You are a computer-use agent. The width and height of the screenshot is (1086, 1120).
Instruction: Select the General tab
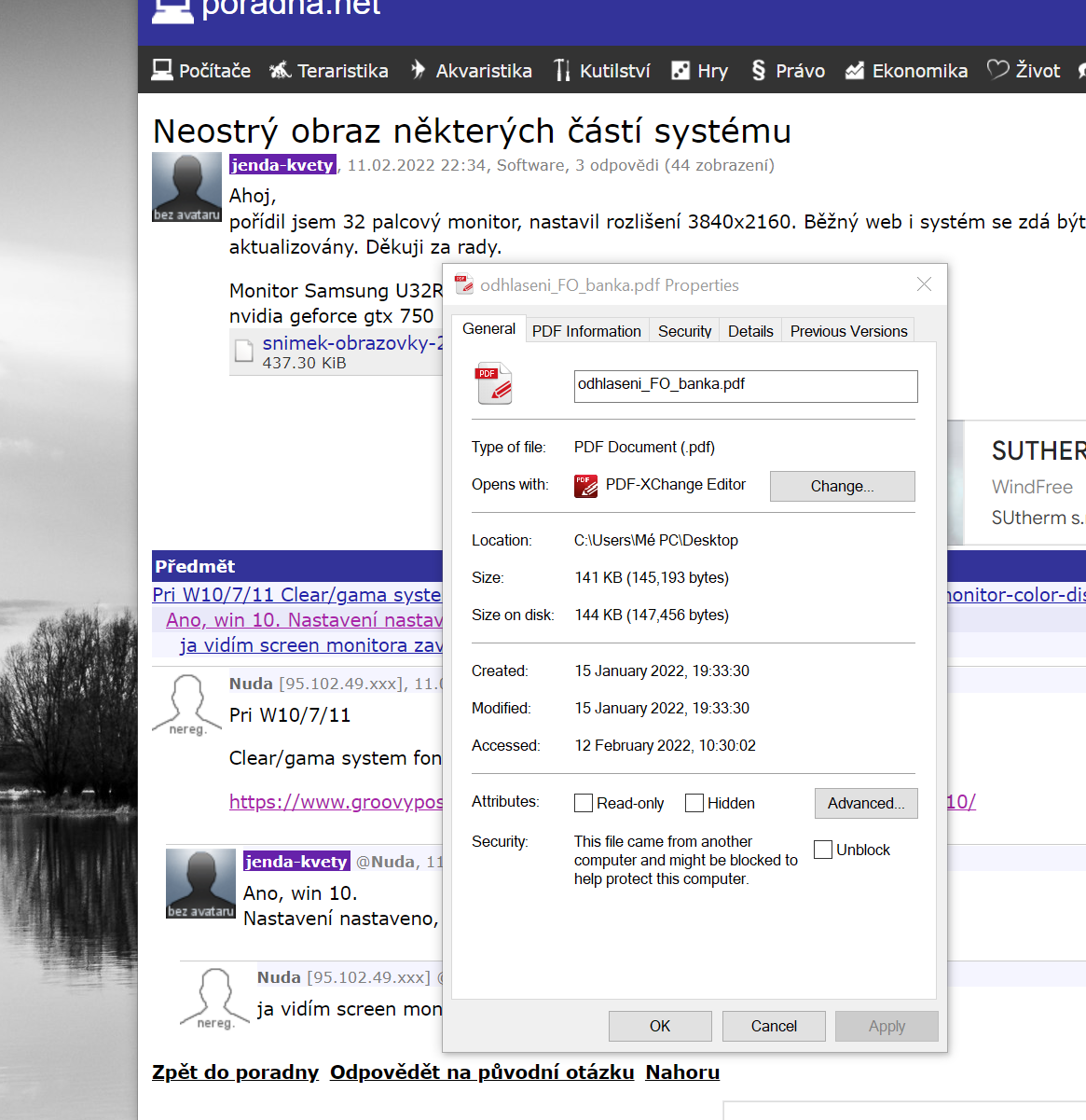pyautogui.click(x=488, y=328)
